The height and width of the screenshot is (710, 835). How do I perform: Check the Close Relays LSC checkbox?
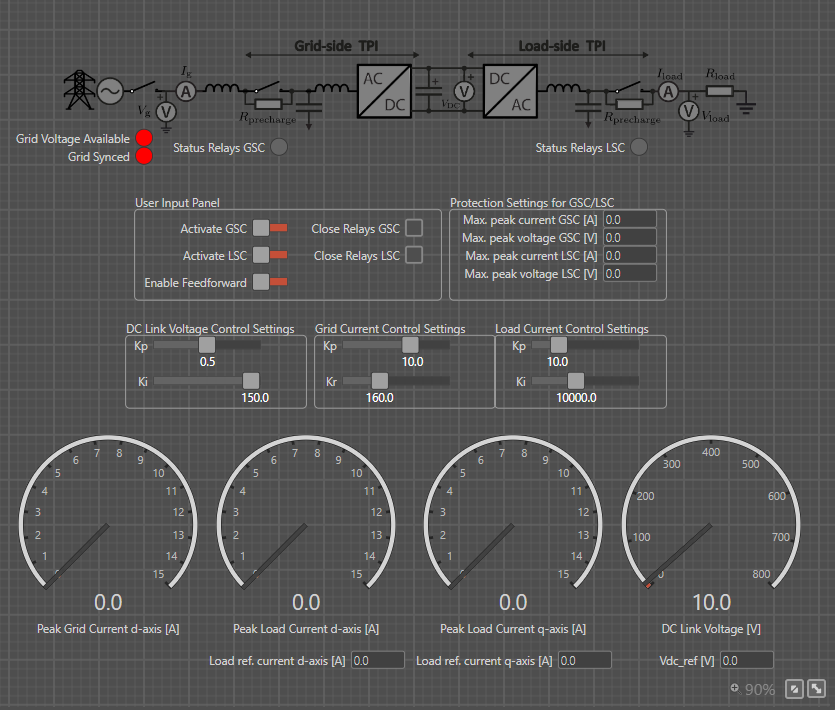(x=414, y=255)
